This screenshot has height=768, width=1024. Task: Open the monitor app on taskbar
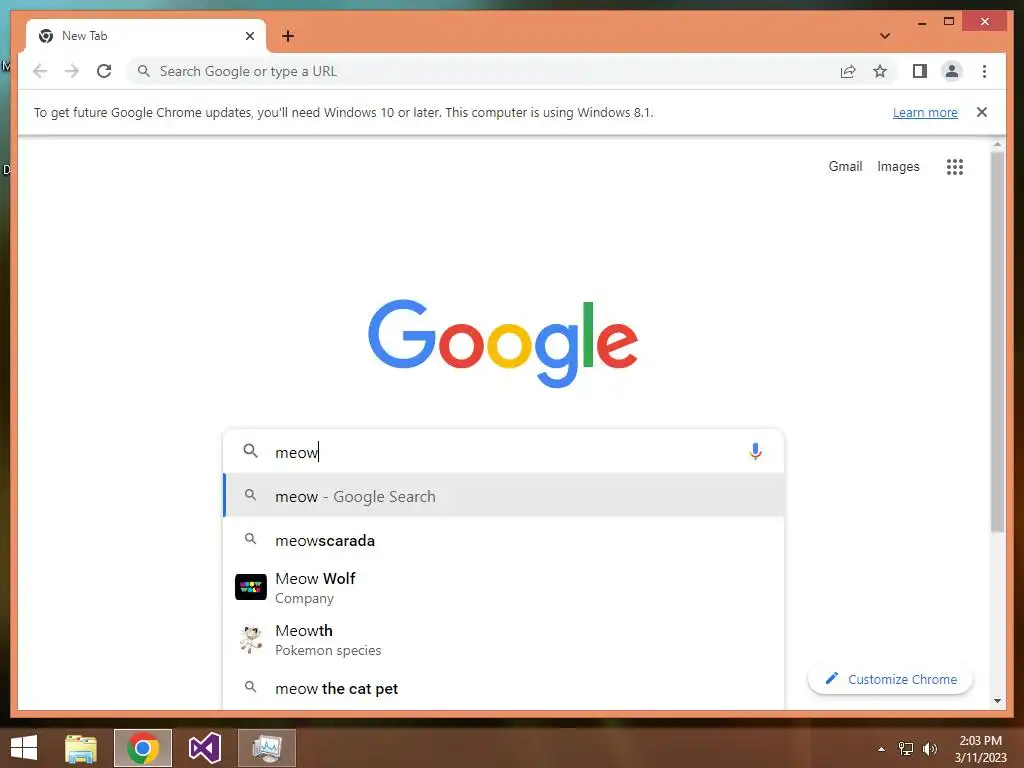coord(267,748)
